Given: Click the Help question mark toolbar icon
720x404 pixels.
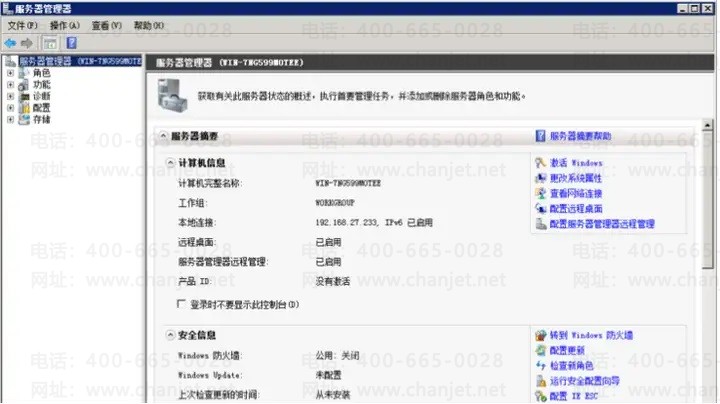Looking at the screenshot, I should point(72,43).
